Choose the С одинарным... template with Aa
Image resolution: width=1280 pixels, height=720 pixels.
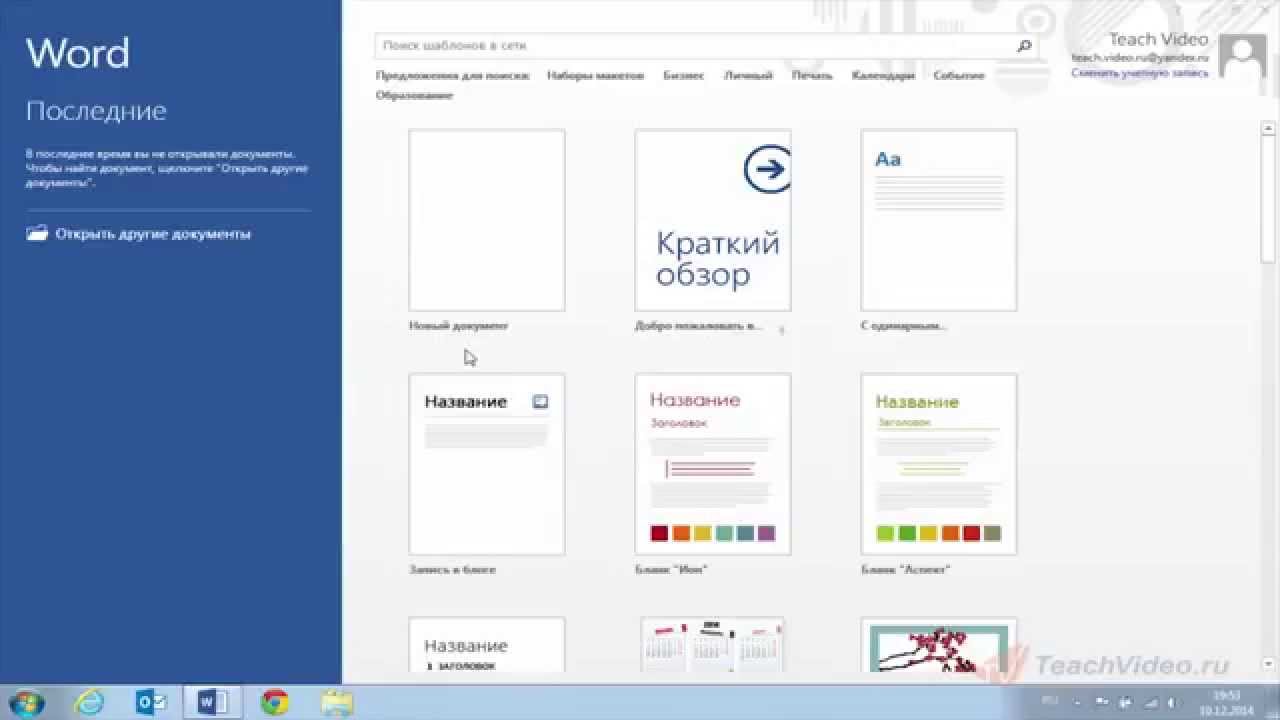[939, 220]
